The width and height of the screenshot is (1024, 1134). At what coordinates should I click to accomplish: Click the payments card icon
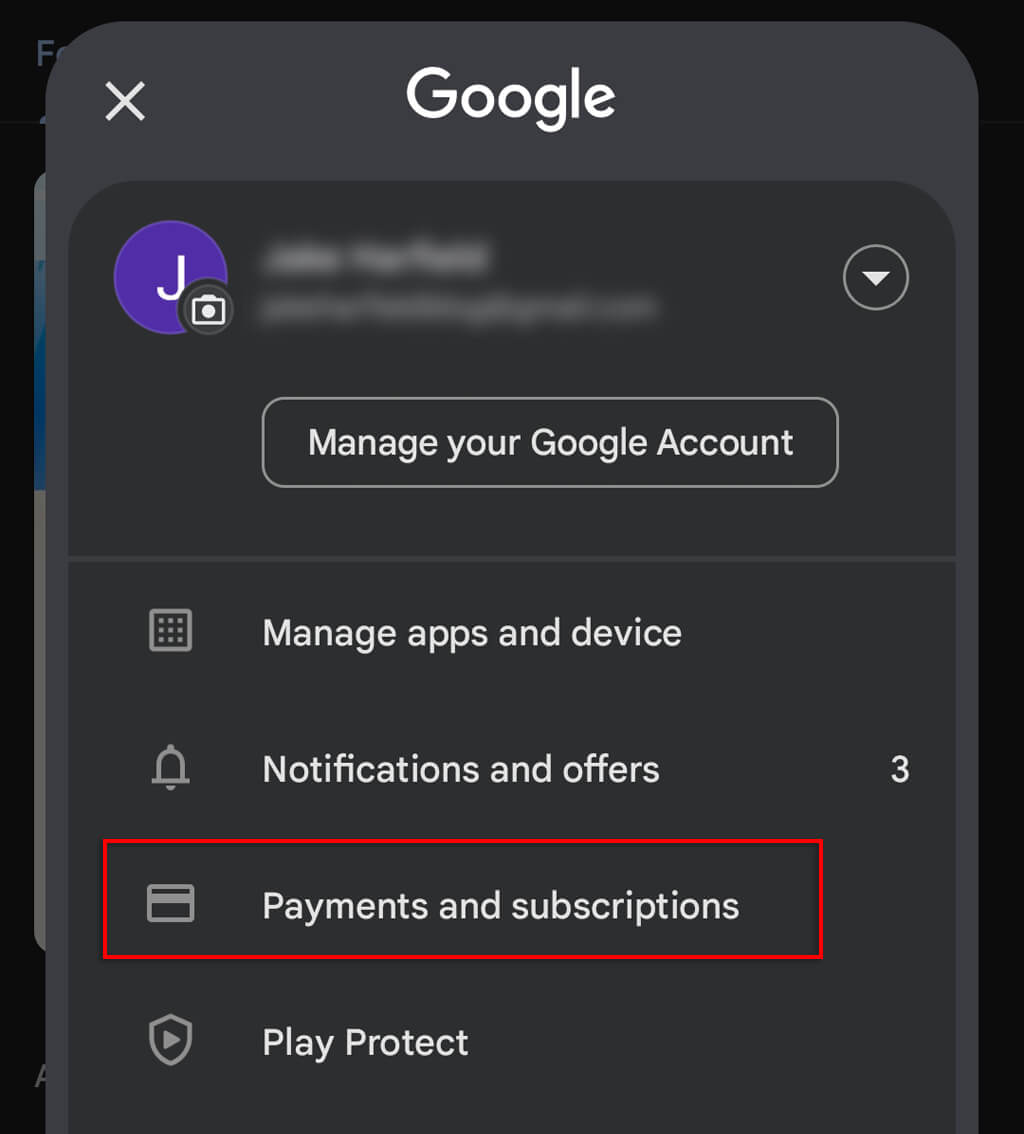click(x=170, y=903)
